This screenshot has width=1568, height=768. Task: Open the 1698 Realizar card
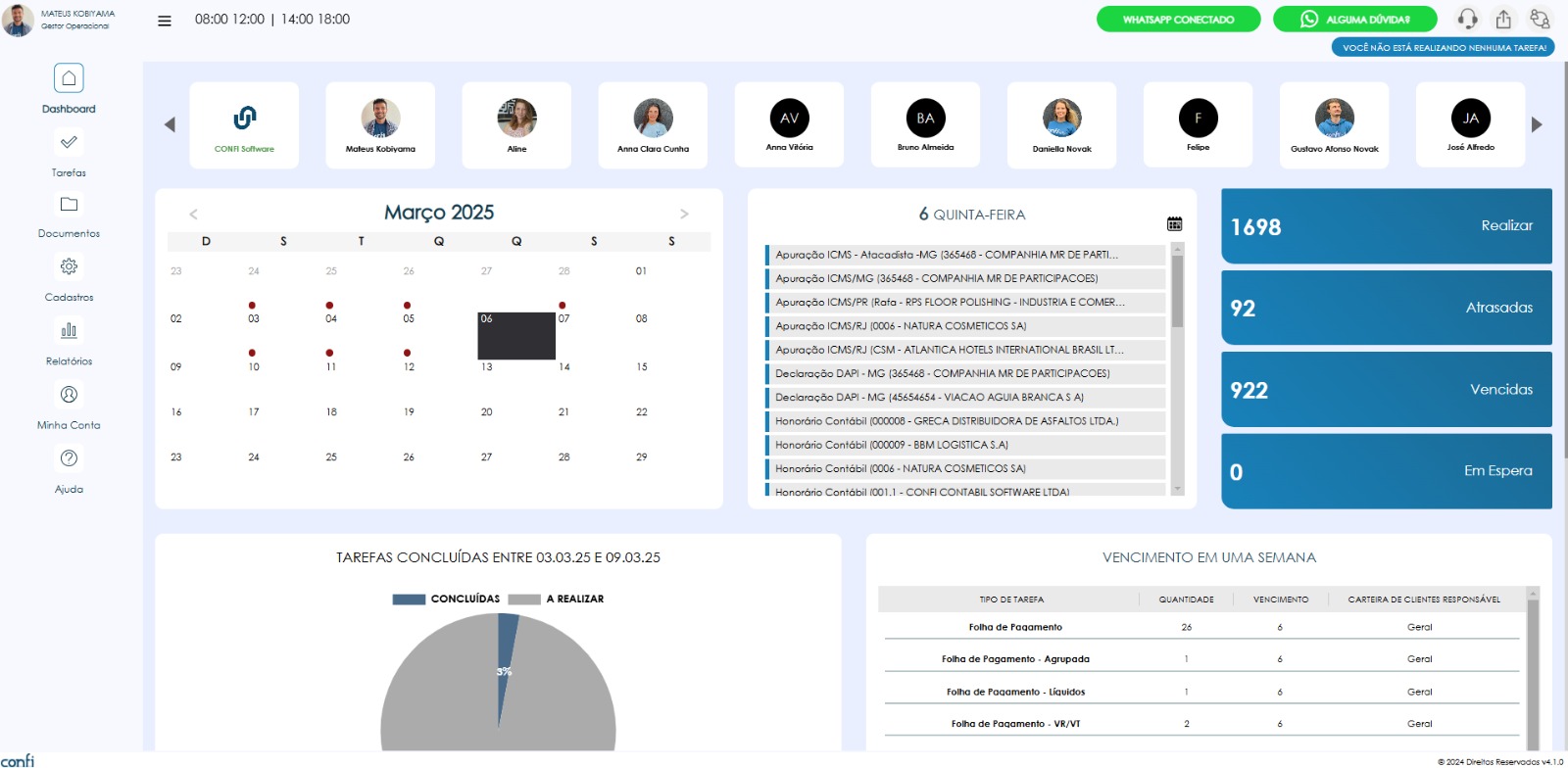(x=1386, y=226)
